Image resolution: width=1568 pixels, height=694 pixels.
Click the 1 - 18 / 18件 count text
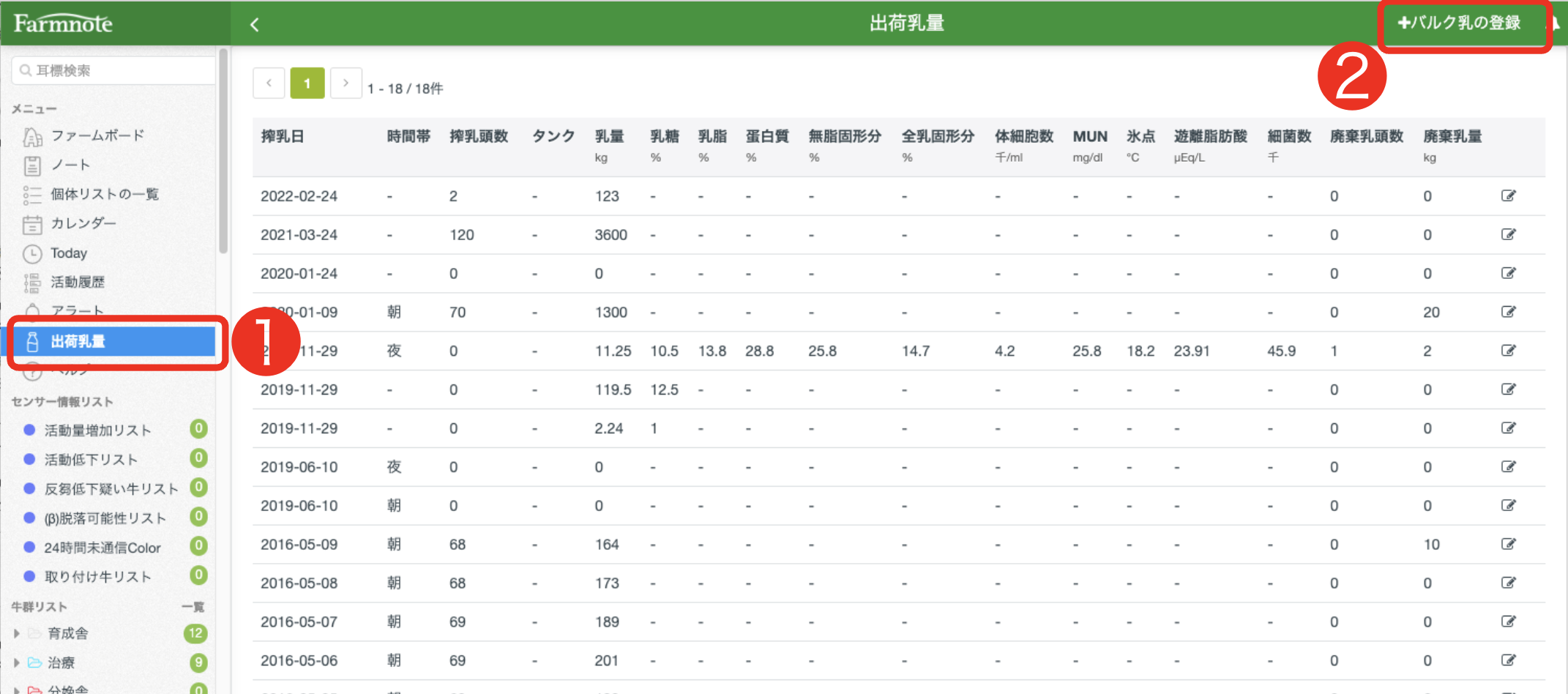click(x=405, y=89)
